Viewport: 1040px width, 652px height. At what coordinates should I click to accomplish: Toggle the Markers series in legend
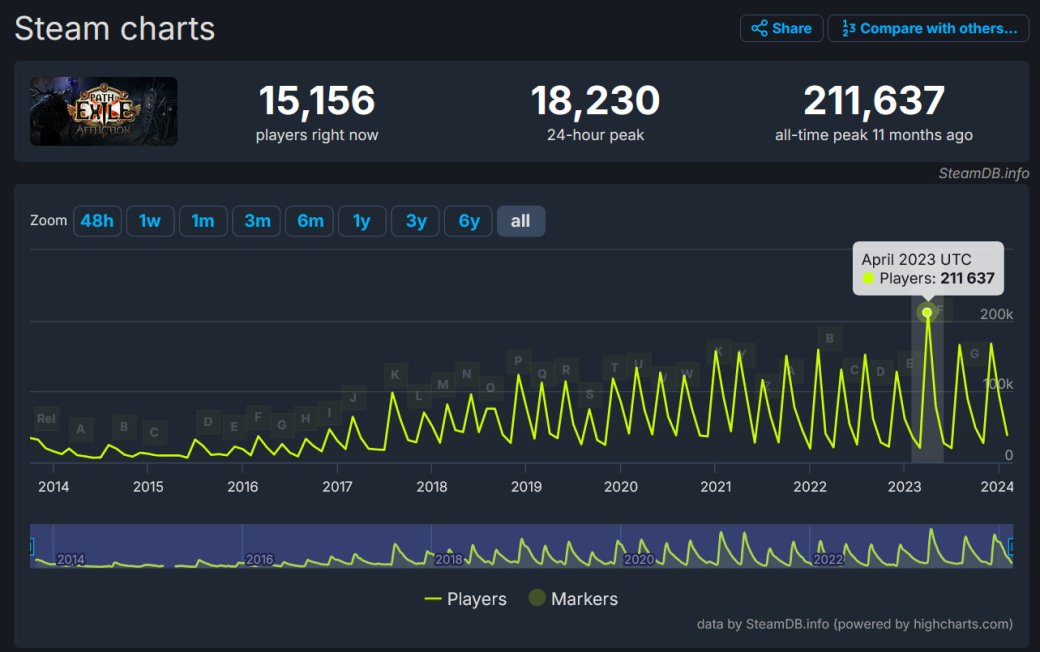574,599
